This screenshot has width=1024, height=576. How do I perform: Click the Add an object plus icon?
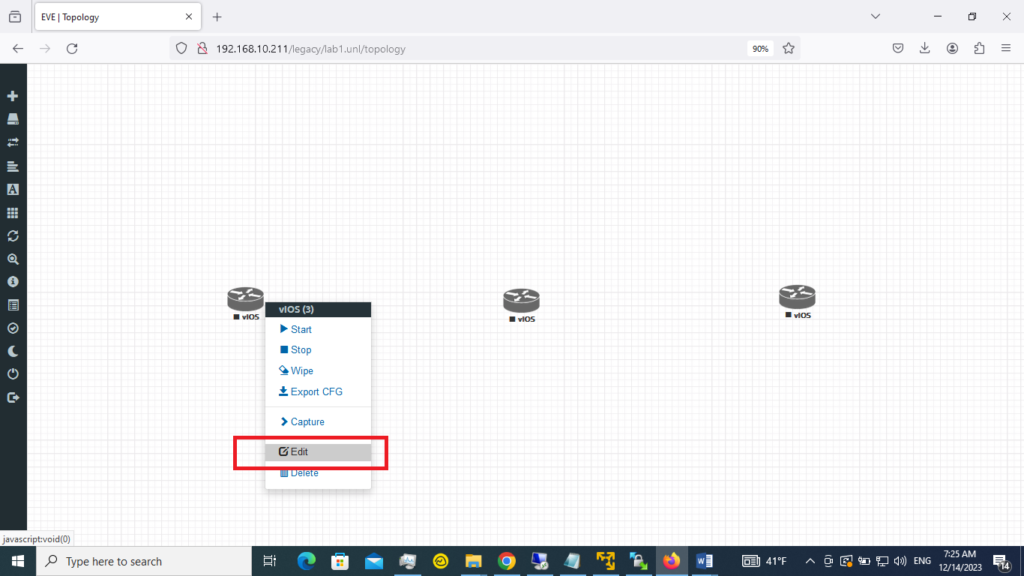pos(12,96)
